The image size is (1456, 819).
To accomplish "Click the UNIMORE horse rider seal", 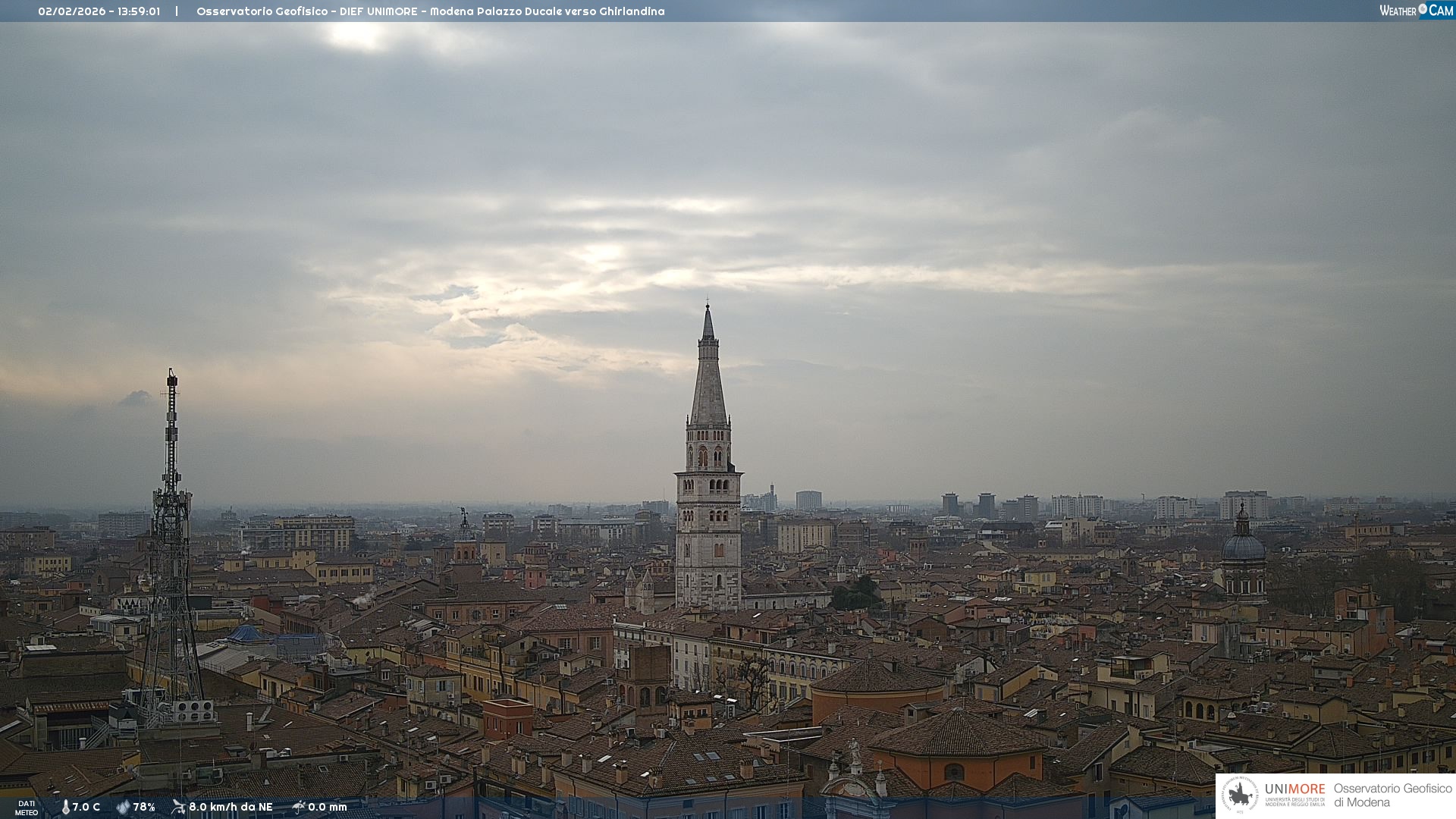I will pyautogui.click(x=1240, y=795).
